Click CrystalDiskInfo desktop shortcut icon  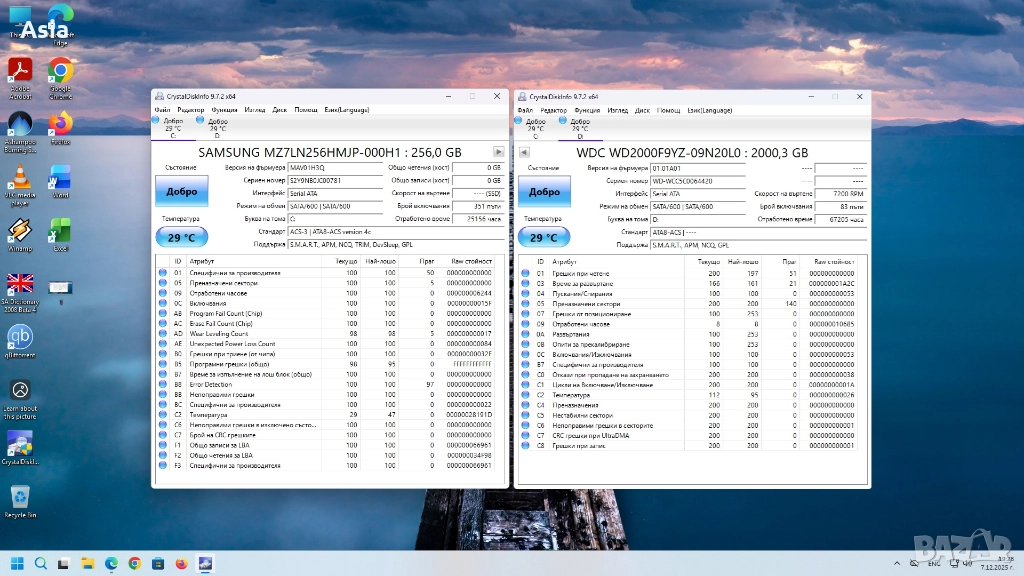click(x=19, y=443)
